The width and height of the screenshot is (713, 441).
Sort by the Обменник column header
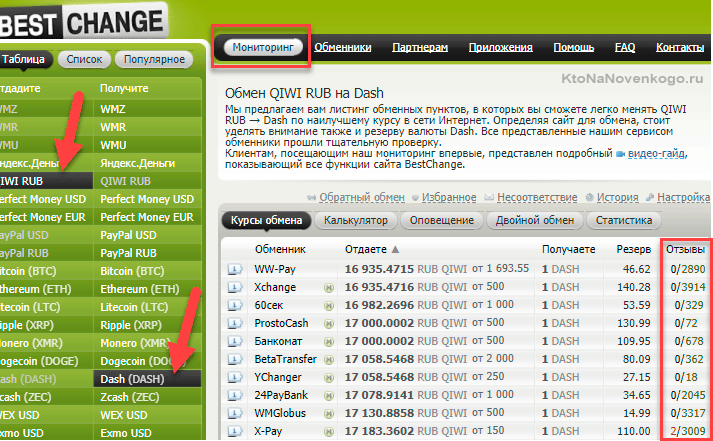(x=280, y=250)
